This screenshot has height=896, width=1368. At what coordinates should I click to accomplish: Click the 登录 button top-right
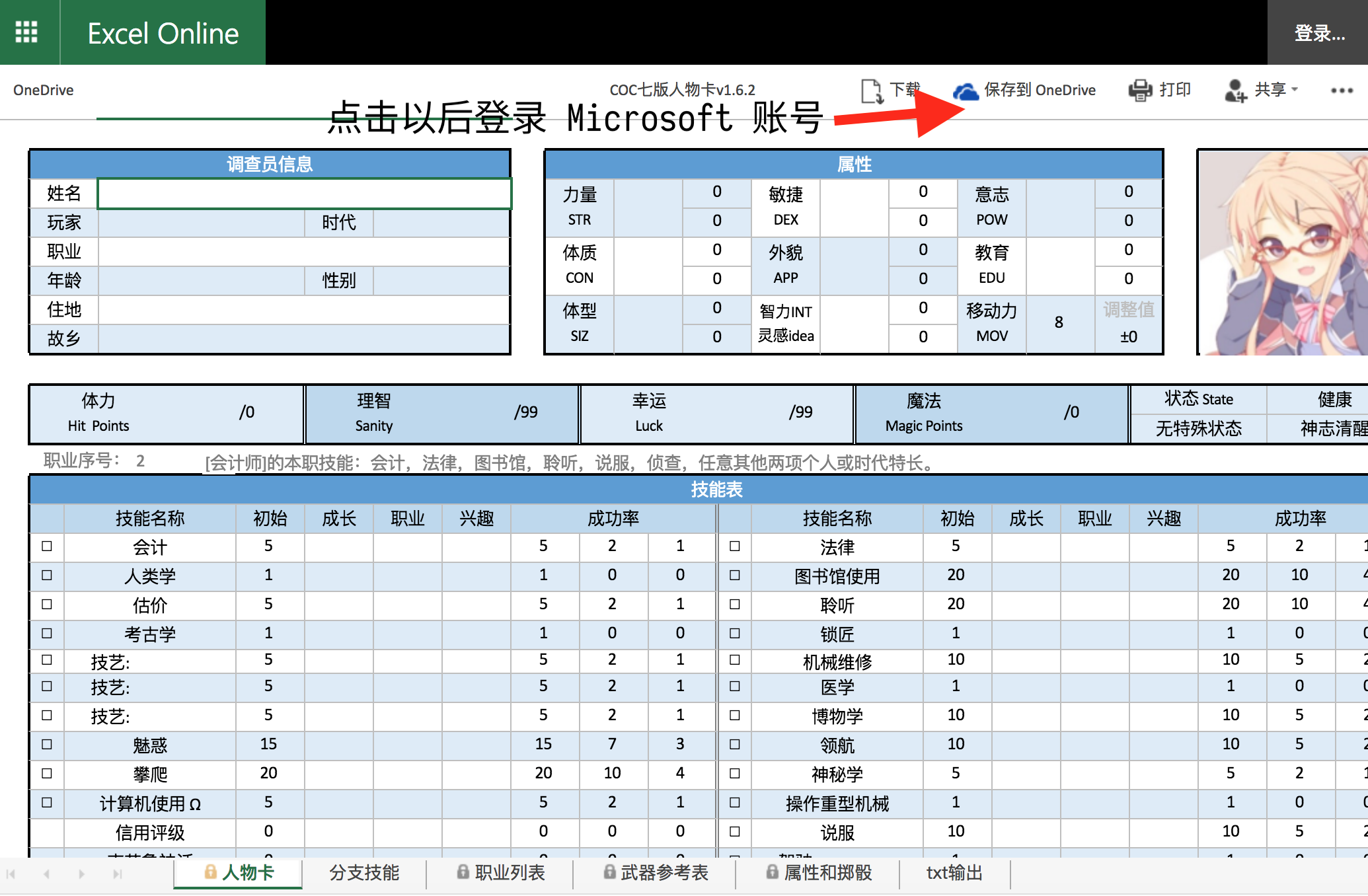click(1320, 30)
